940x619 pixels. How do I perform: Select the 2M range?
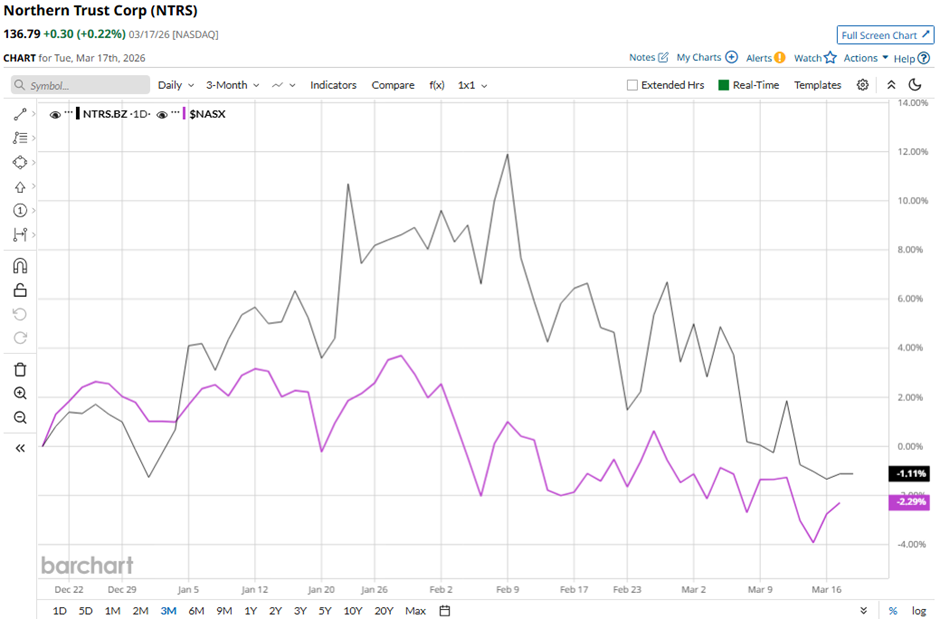tap(140, 611)
